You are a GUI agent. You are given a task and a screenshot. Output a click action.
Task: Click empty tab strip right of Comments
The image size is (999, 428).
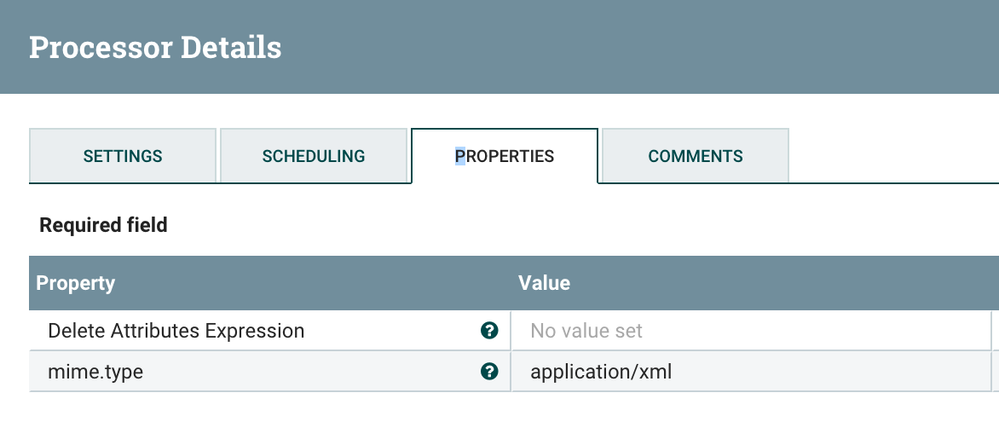pos(890,156)
